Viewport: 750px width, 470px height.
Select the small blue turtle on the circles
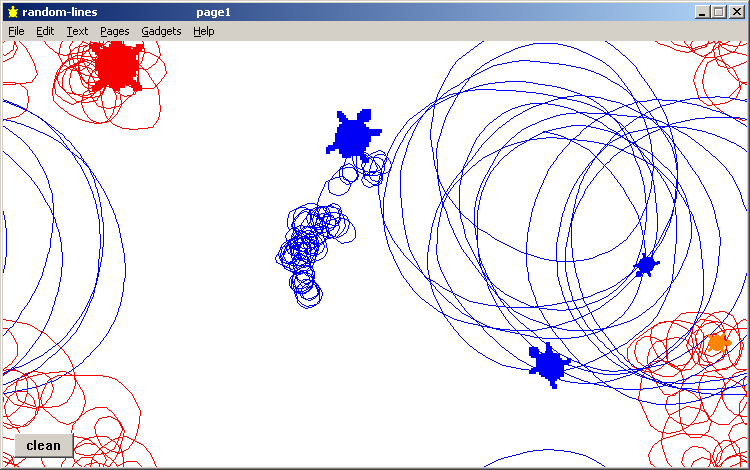(646, 264)
